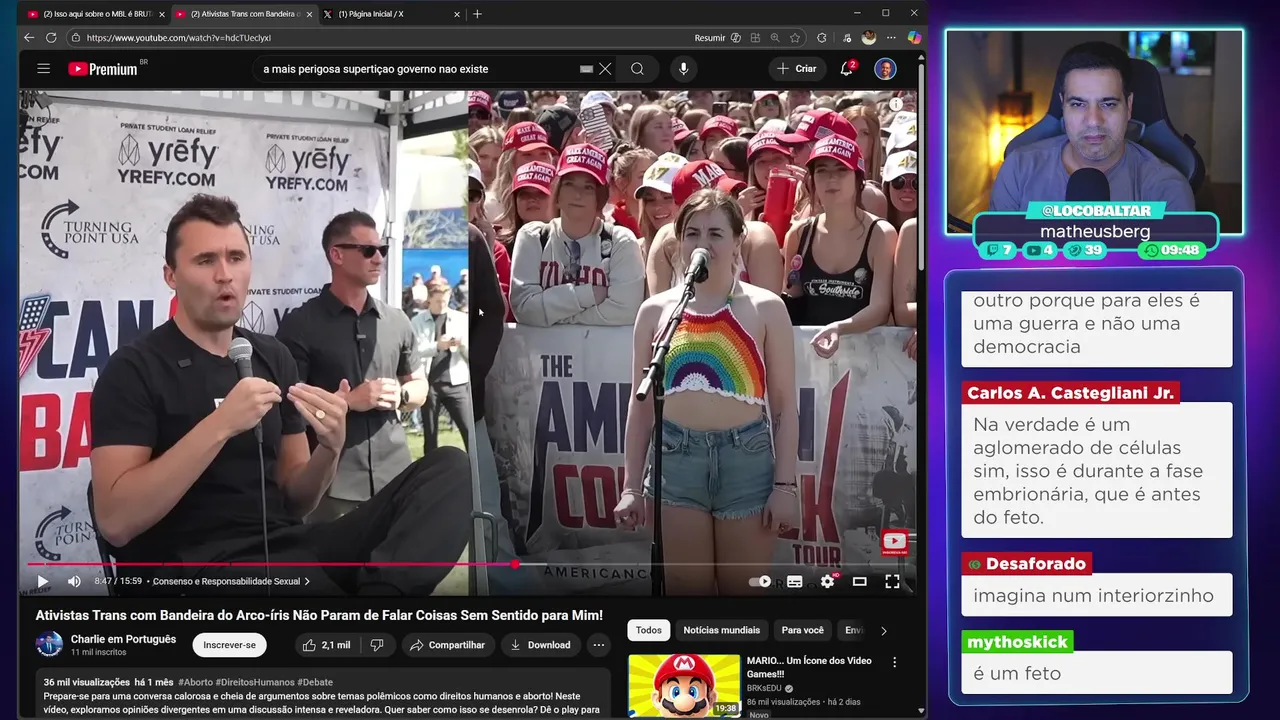Enter fullscreen mode
1280x720 pixels.
[892, 581]
